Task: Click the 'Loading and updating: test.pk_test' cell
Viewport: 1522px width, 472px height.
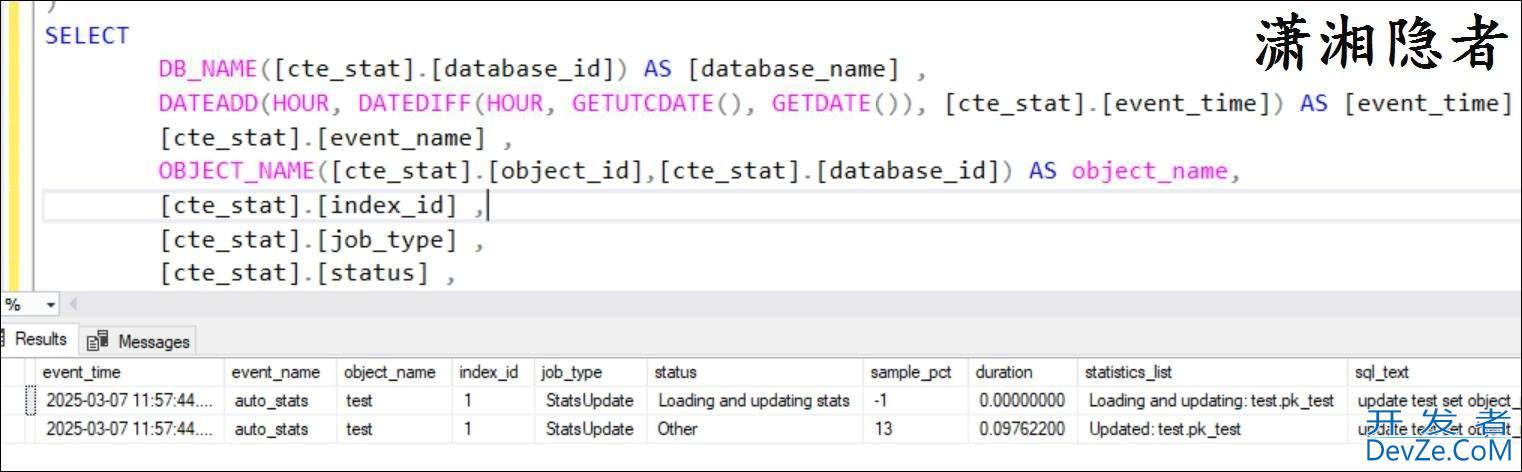Action: point(1211,400)
